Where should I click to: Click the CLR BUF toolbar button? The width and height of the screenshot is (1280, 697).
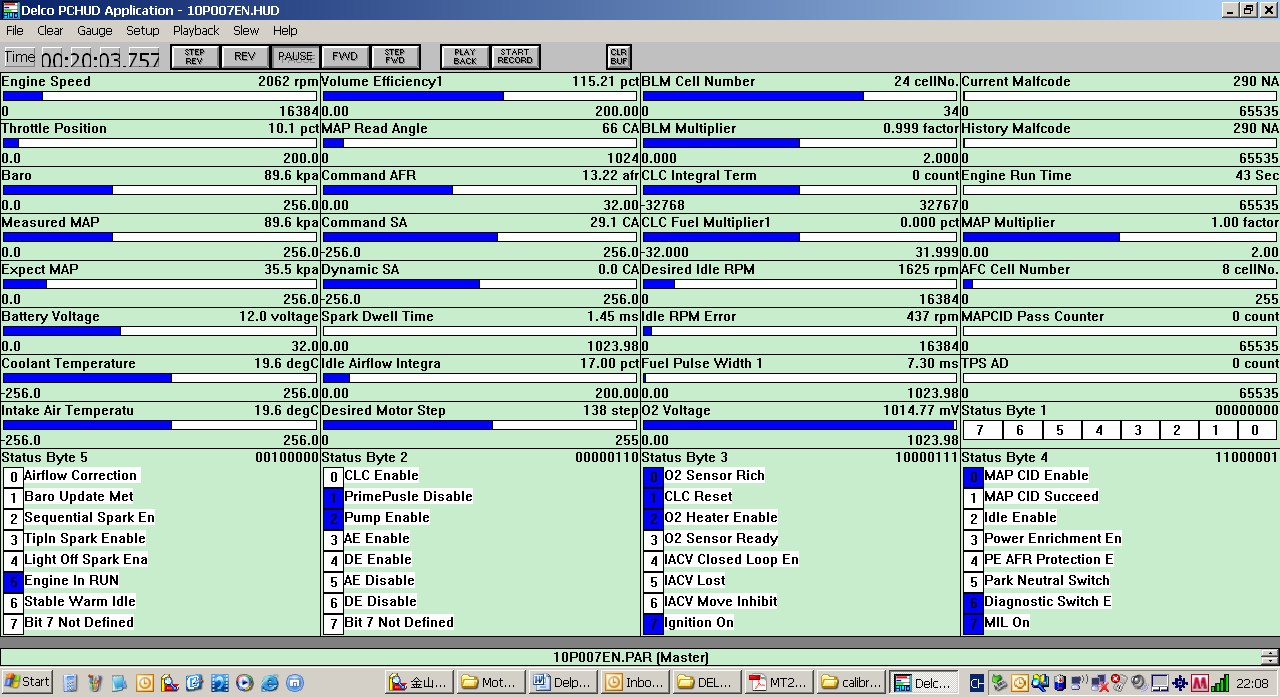(x=617, y=57)
